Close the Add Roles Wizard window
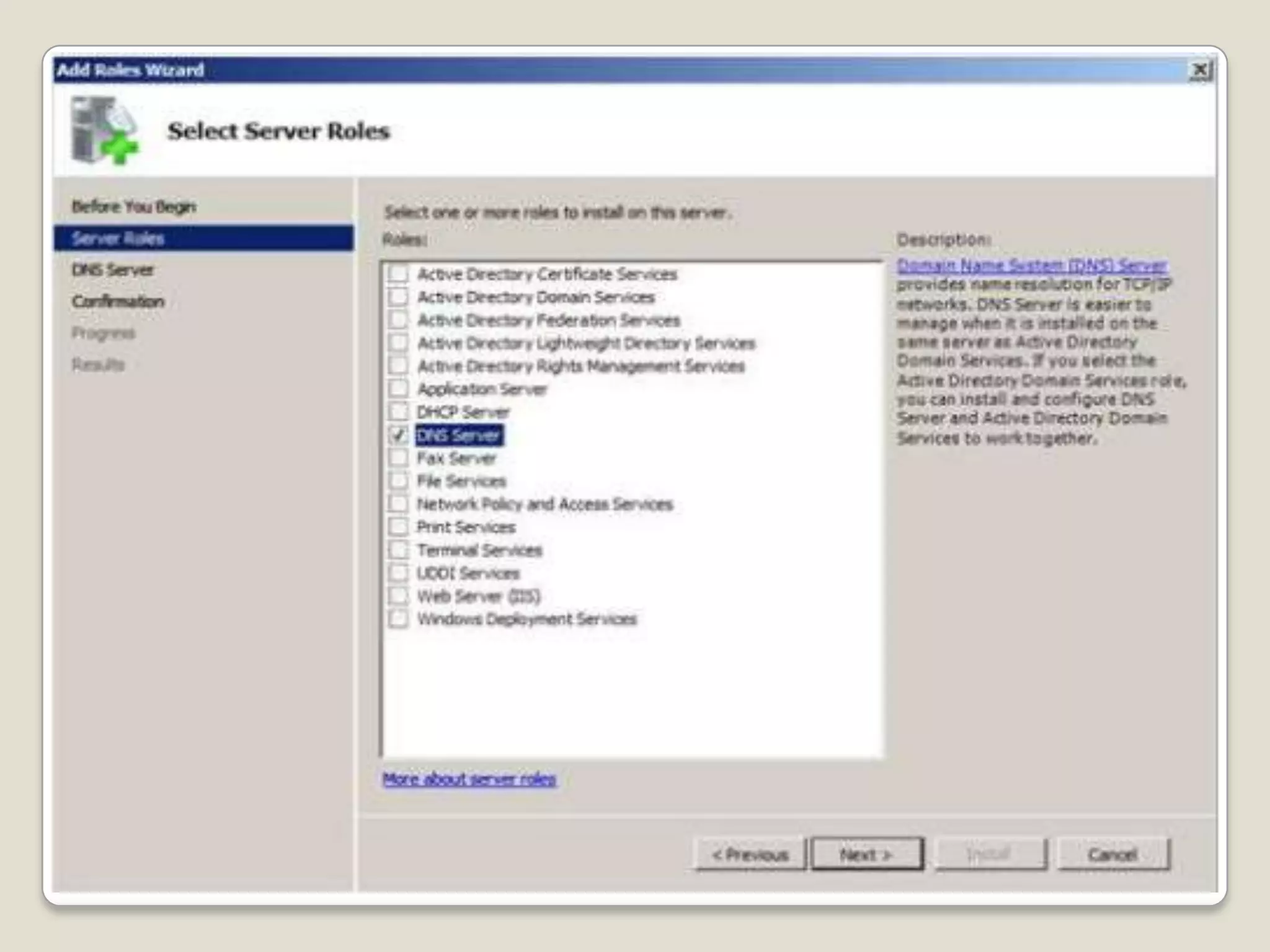1270x952 pixels. [1200, 70]
